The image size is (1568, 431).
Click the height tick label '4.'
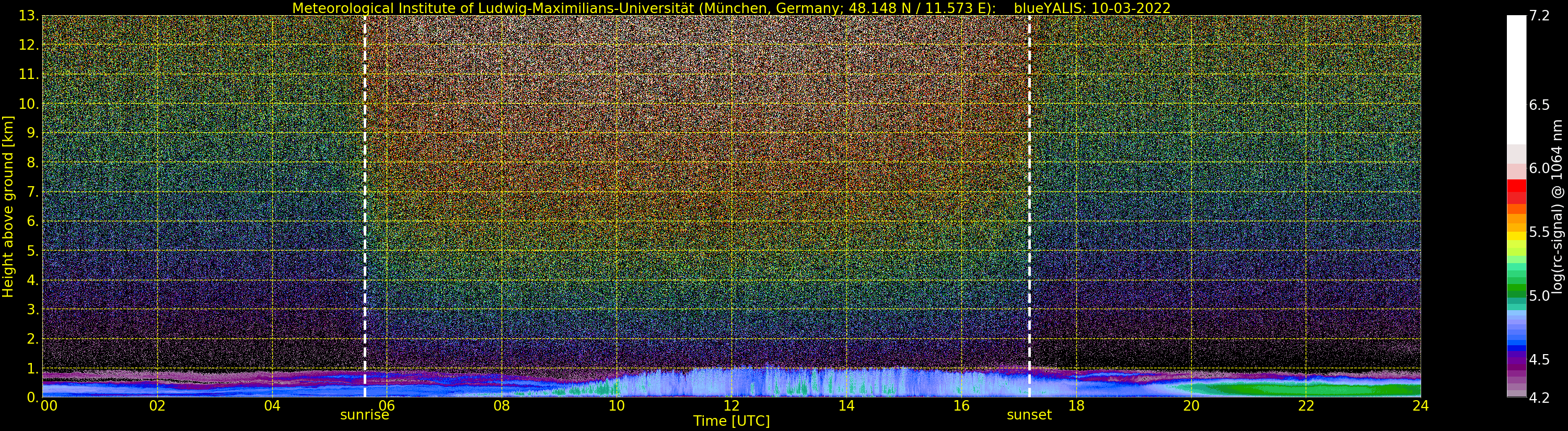(x=33, y=280)
